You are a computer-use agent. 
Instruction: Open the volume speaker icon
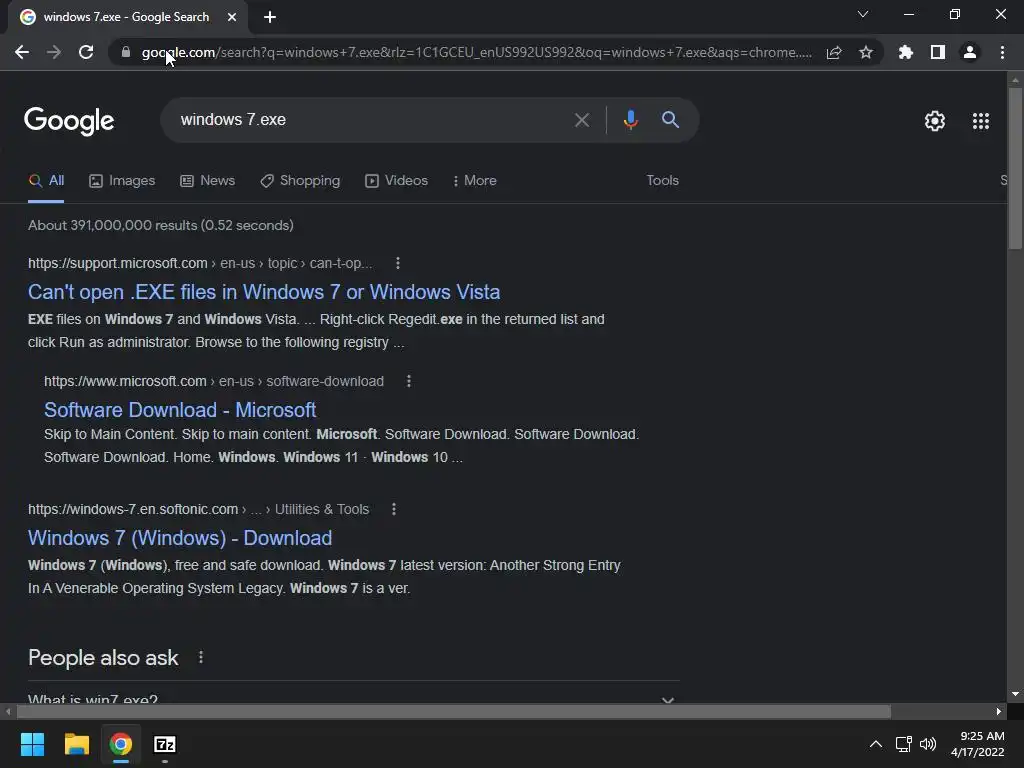[927, 744]
